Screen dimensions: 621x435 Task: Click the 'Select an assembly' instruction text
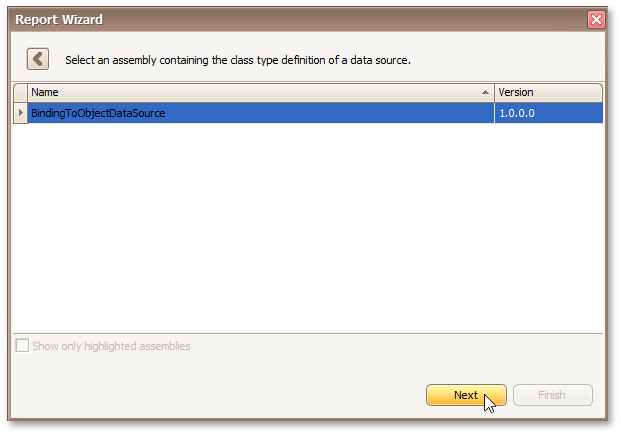(x=238, y=60)
